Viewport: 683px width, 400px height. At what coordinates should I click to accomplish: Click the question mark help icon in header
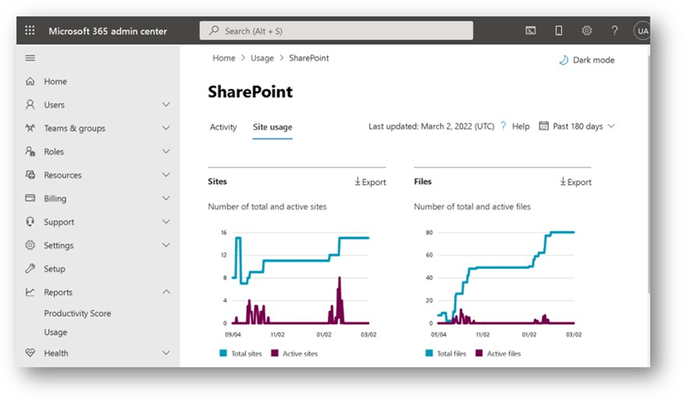(614, 31)
